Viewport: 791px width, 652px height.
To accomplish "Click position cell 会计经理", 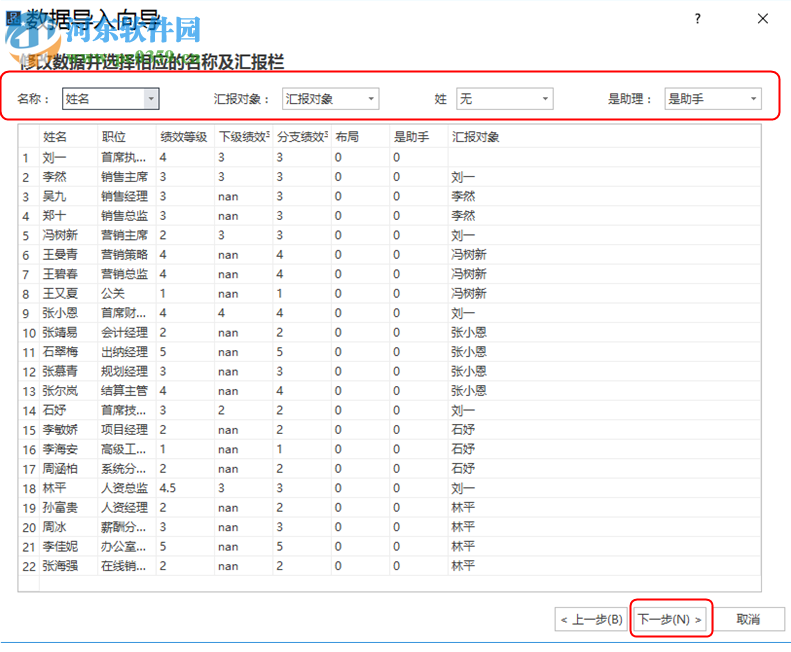I will (x=127, y=333).
